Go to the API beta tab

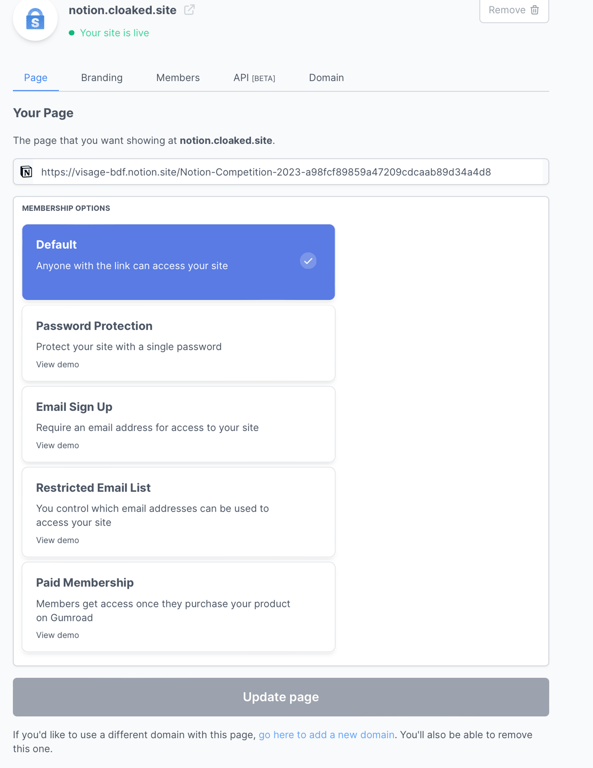click(x=254, y=78)
